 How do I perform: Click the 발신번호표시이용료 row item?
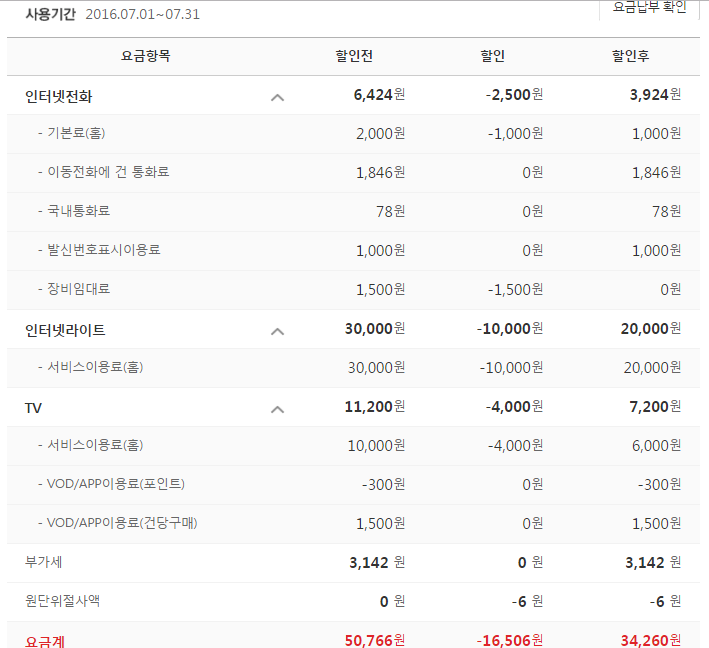103,250
